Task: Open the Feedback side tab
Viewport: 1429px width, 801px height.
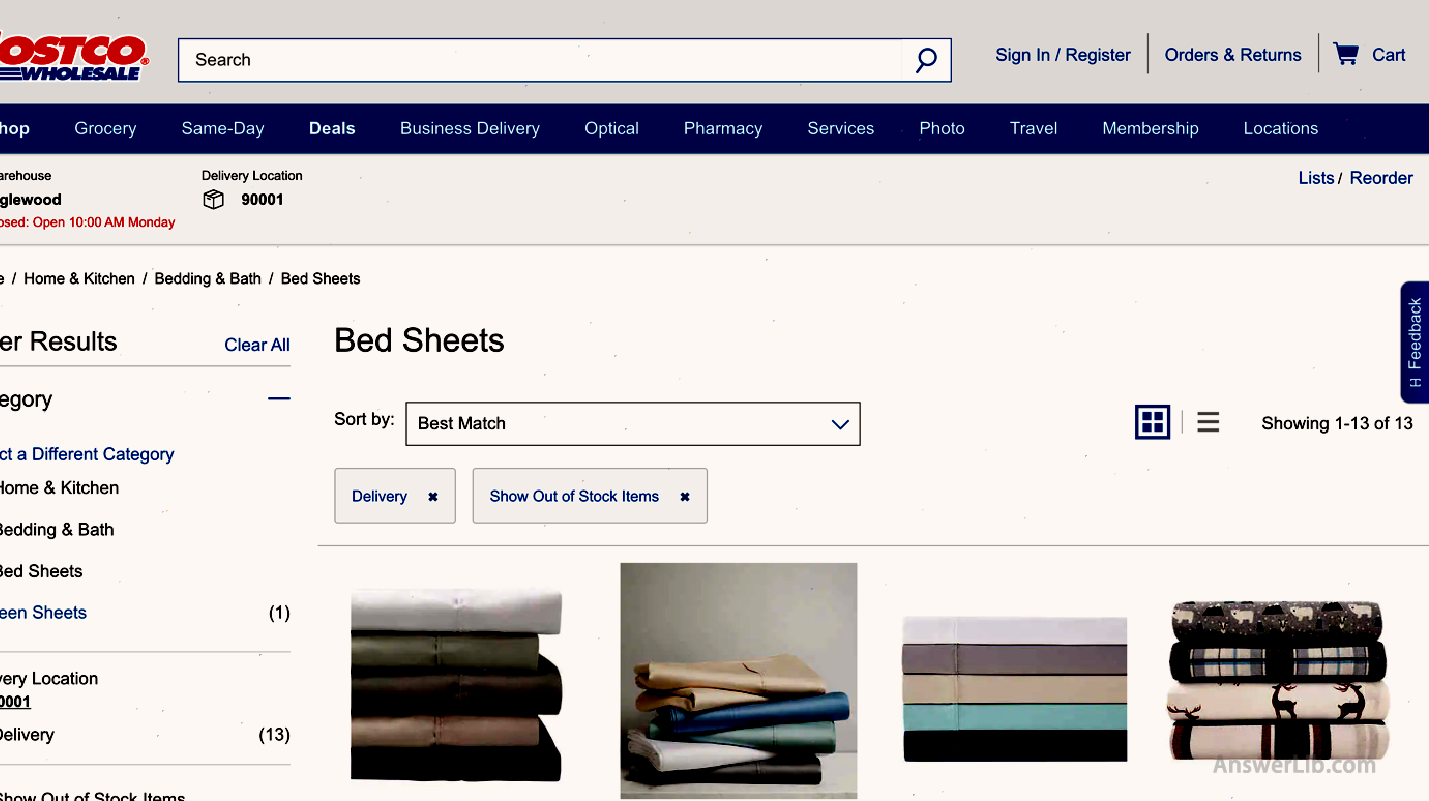Action: pyautogui.click(x=1414, y=342)
